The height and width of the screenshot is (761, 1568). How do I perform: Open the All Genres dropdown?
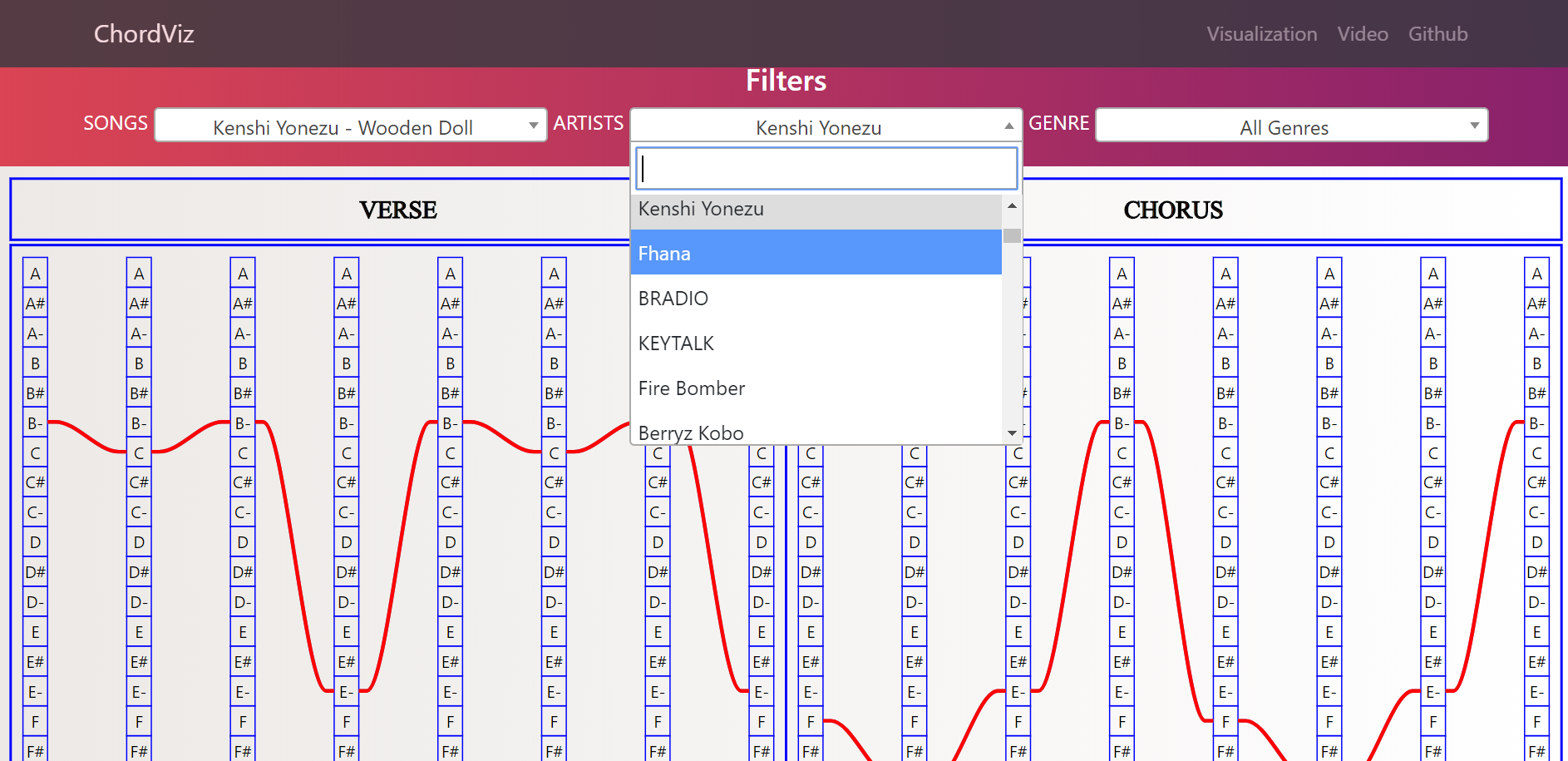pyautogui.click(x=1291, y=126)
